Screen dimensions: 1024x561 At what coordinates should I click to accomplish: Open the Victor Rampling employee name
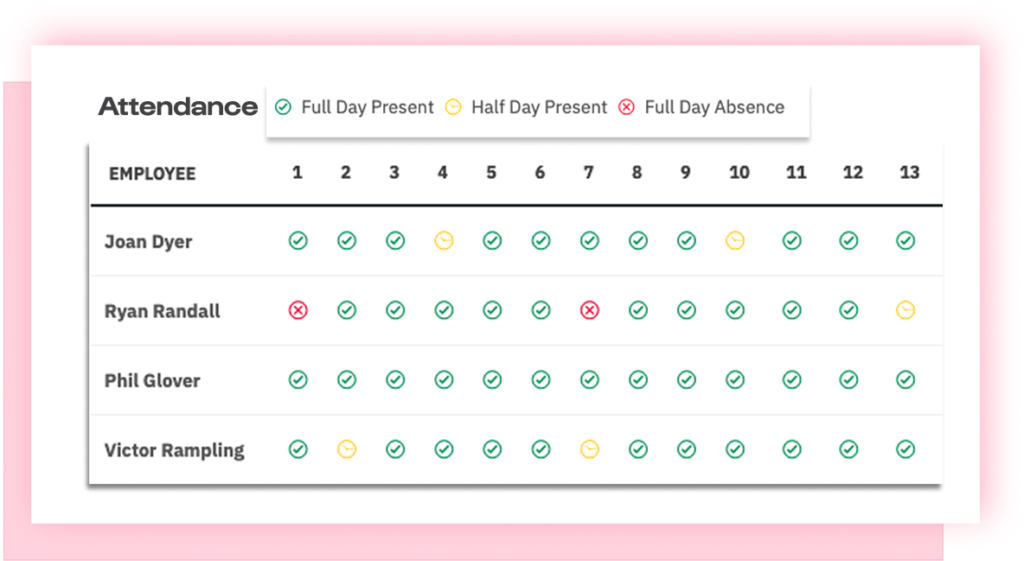pyautogui.click(x=174, y=450)
